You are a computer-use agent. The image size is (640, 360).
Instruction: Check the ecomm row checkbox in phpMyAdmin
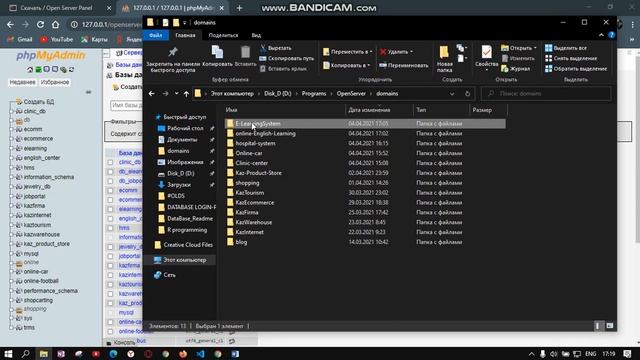pyautogui.click(x=110, y=191)
